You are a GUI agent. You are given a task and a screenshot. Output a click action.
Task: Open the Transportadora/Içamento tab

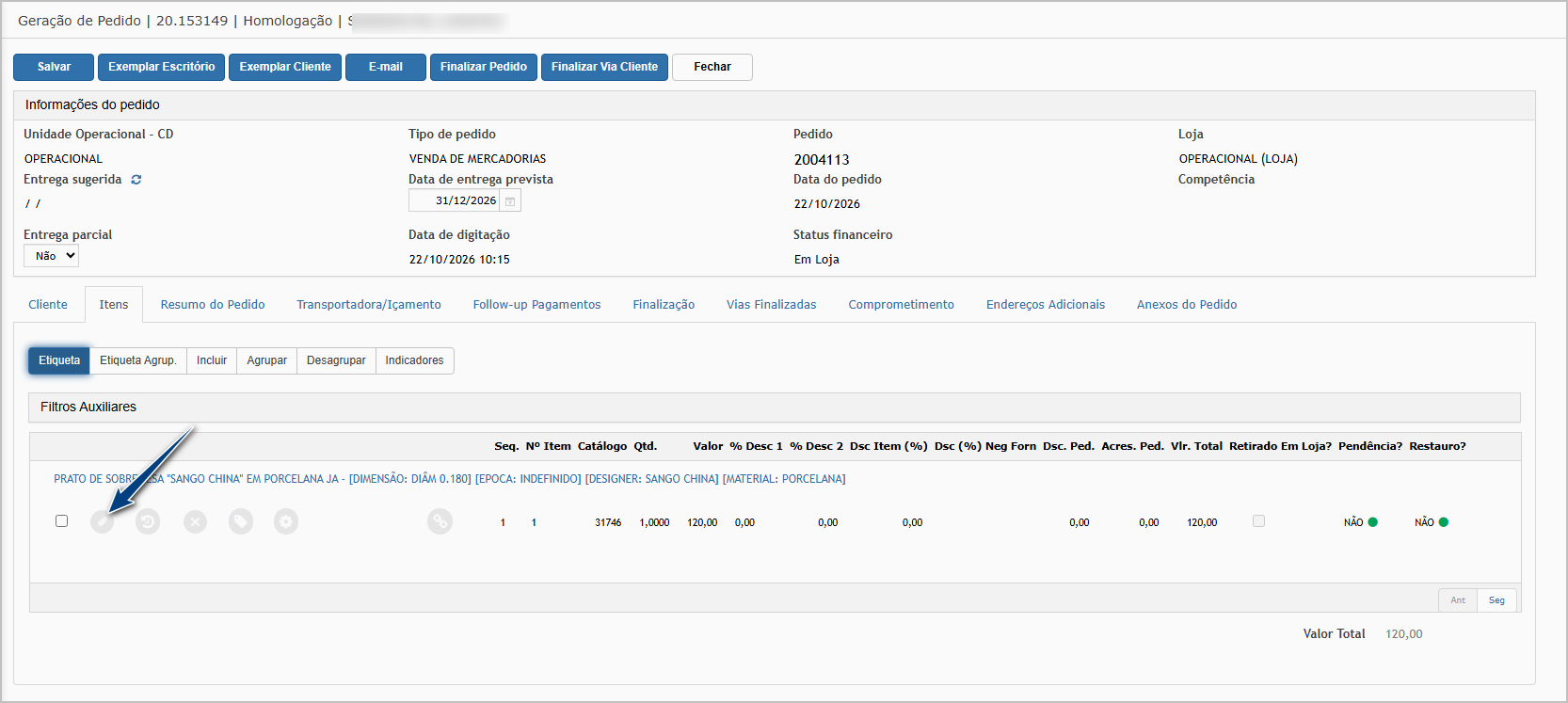pos(369,305)
